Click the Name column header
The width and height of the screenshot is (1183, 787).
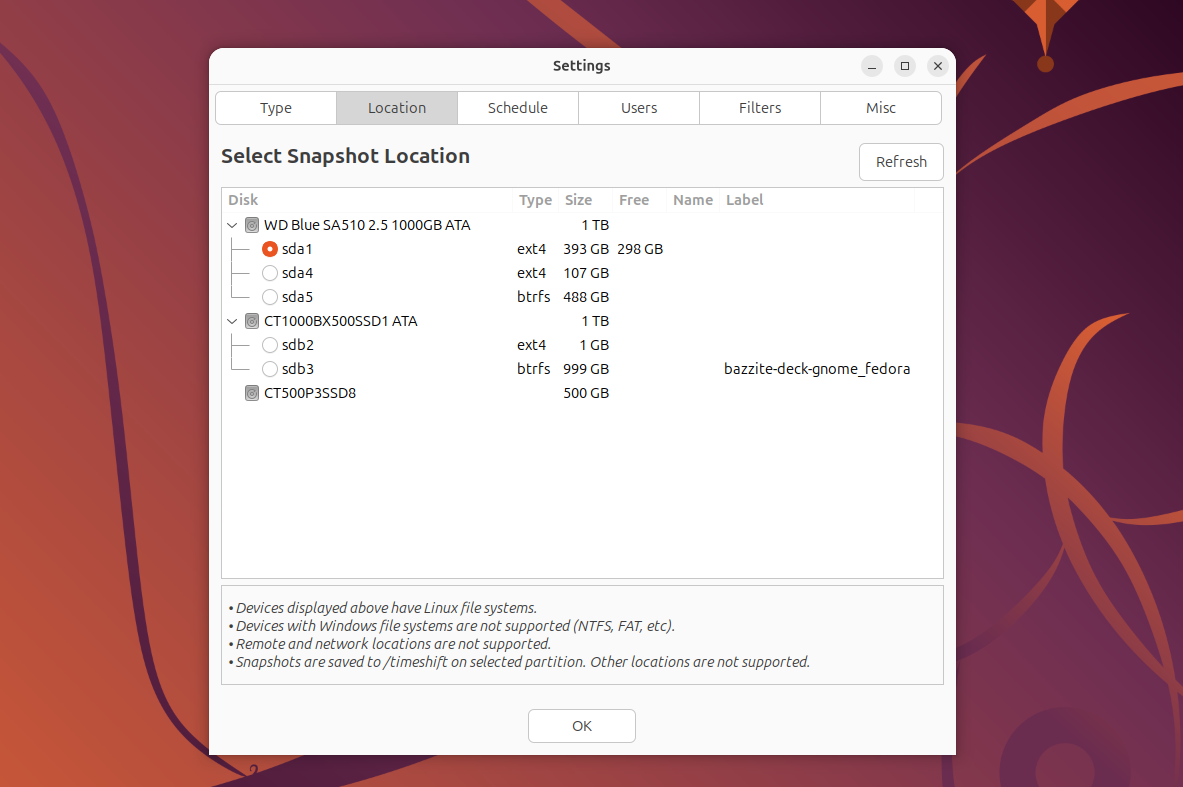pos(693,200)
